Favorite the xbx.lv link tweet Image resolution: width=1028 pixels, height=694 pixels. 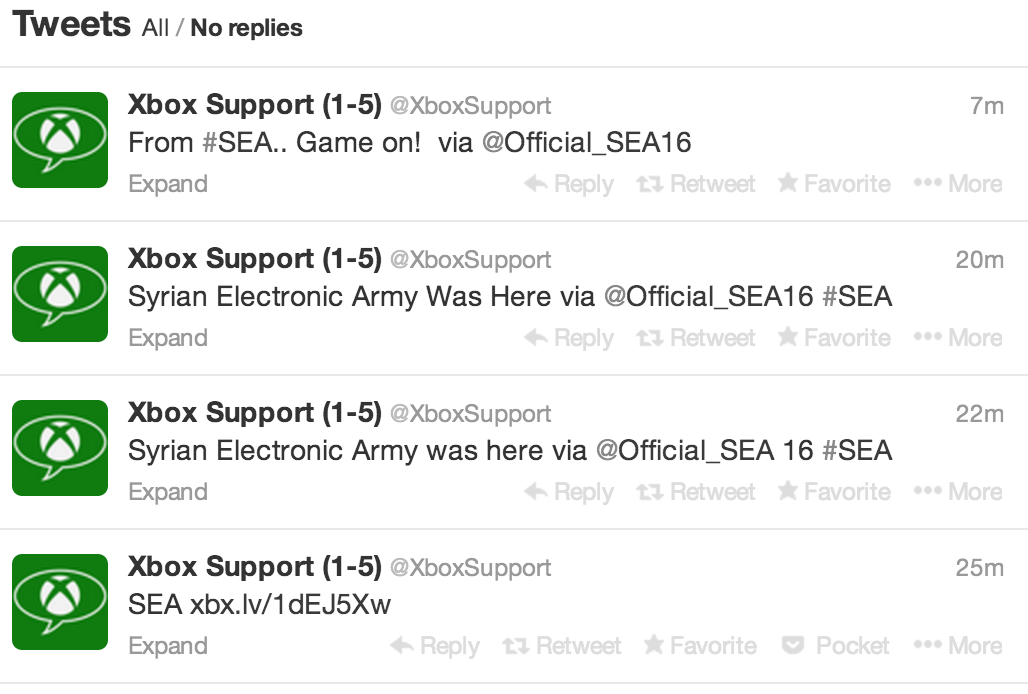[x=700, y=646]
